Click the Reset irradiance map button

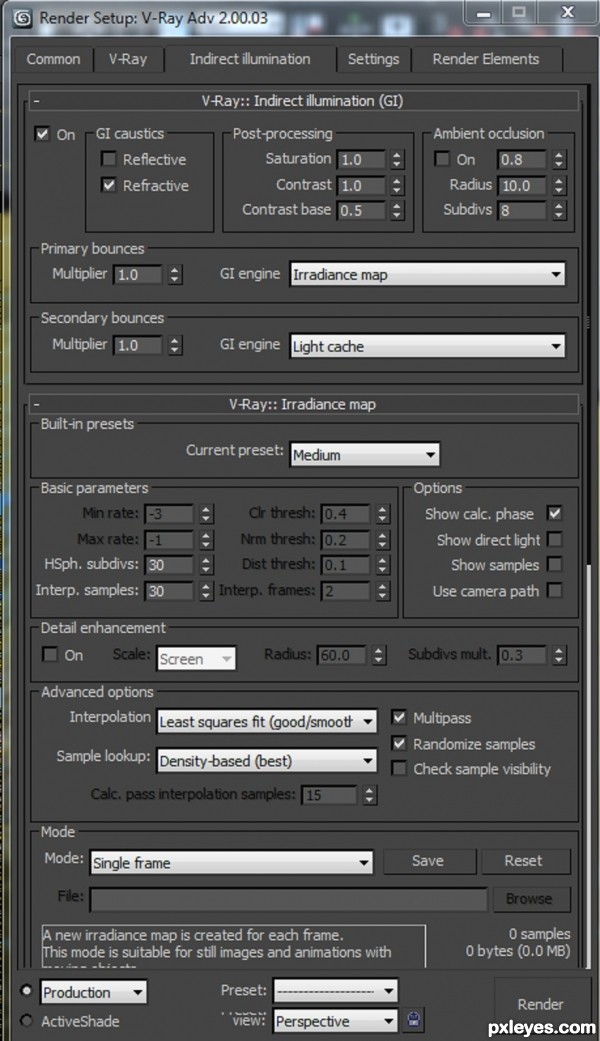pos(525,861)
